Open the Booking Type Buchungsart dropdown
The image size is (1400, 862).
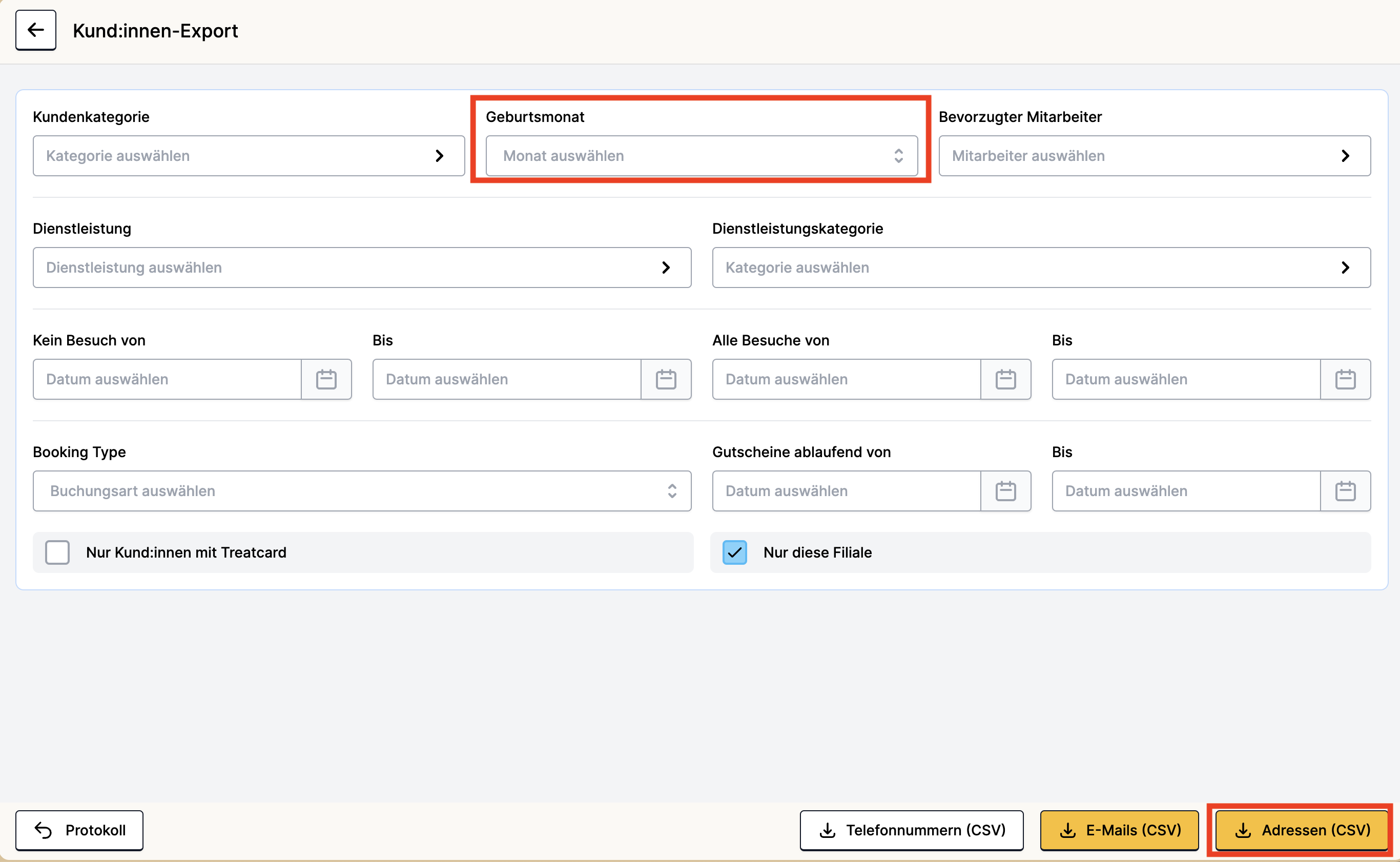click(x=362, y=491)
